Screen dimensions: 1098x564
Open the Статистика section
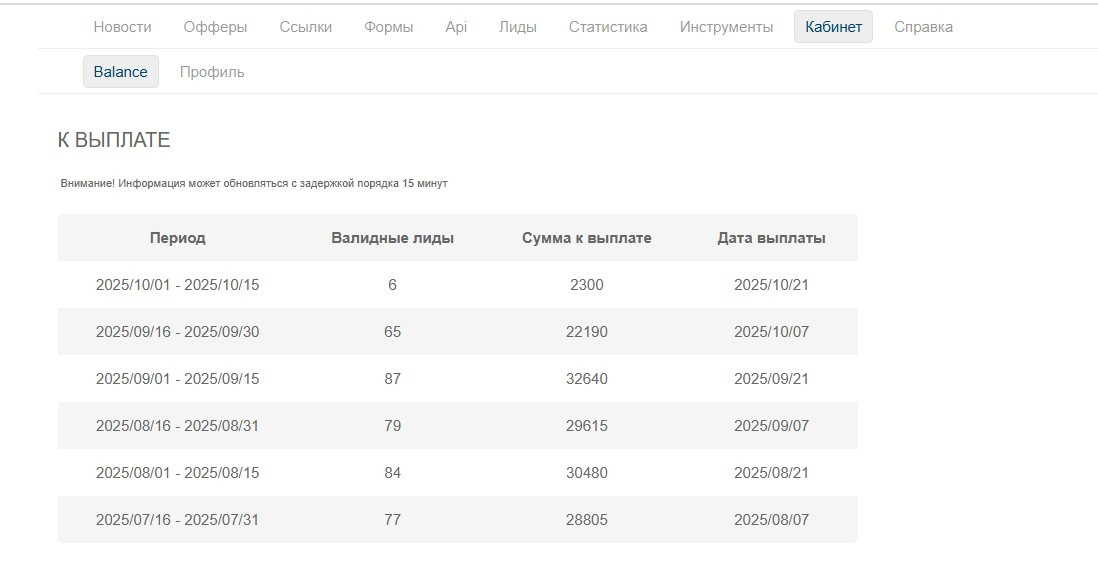click(608, 27)
